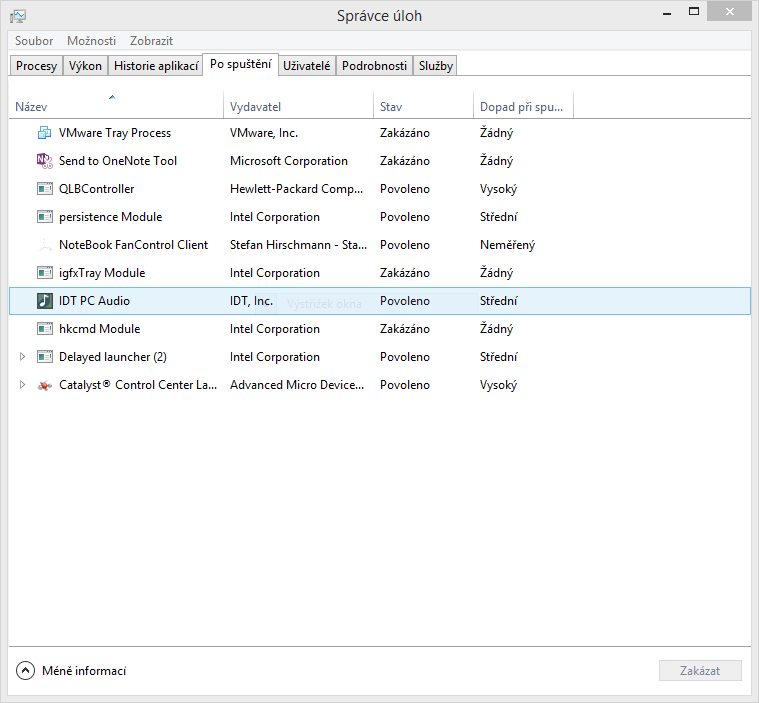This screenshot has height=703, width=759.
Task: Open the Možnosti menu
Action: [x=91, y=41]
